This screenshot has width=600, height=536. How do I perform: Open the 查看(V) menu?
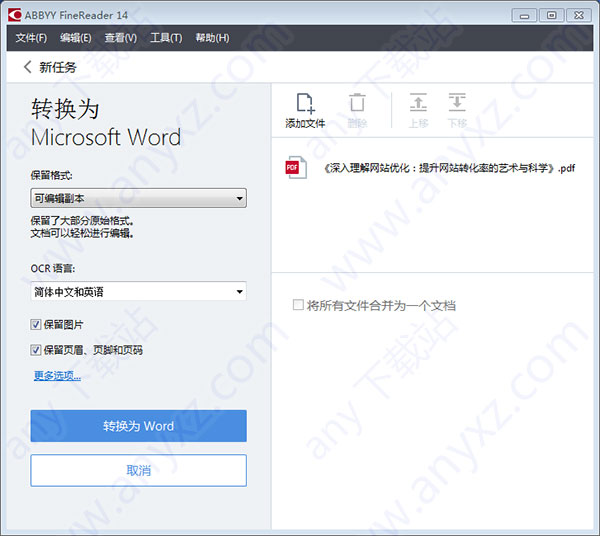point(121,38)
